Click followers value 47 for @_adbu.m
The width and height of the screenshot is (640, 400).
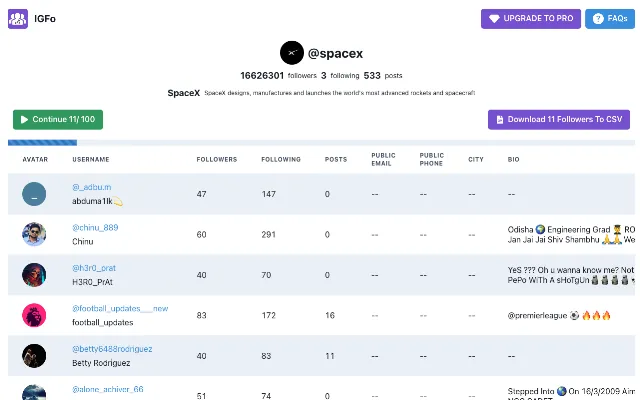(201, 194)
